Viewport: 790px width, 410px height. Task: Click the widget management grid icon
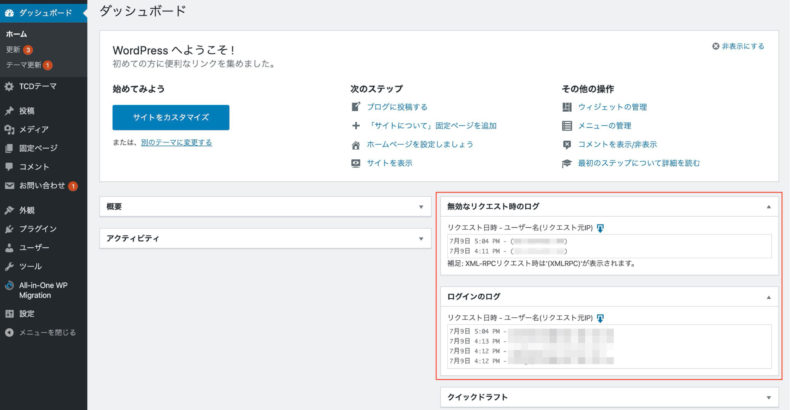point(567,107)
